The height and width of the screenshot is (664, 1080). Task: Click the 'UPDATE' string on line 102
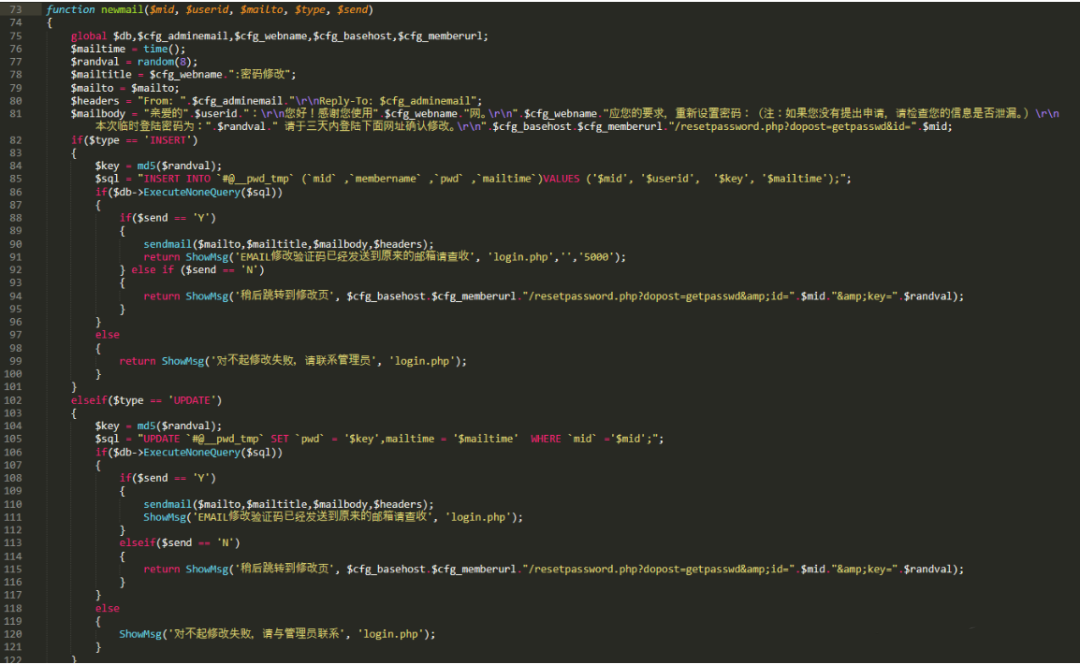point(192,400)
